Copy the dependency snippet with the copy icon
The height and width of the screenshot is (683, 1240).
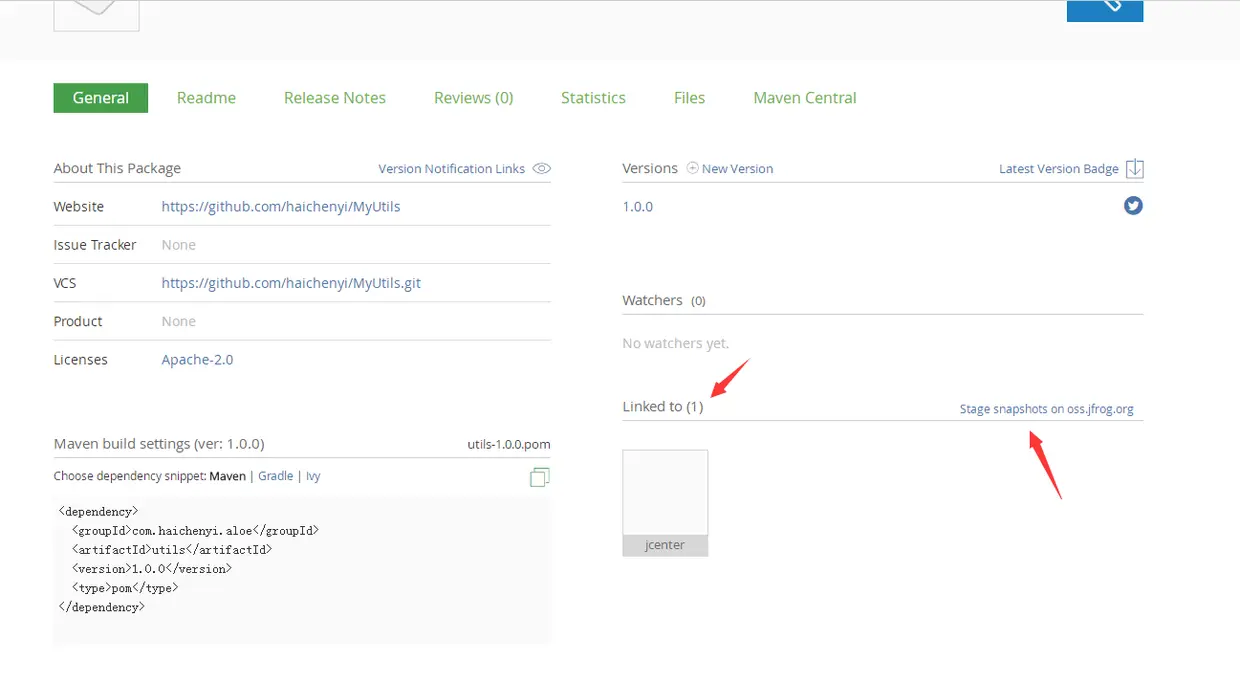[540, 477]
